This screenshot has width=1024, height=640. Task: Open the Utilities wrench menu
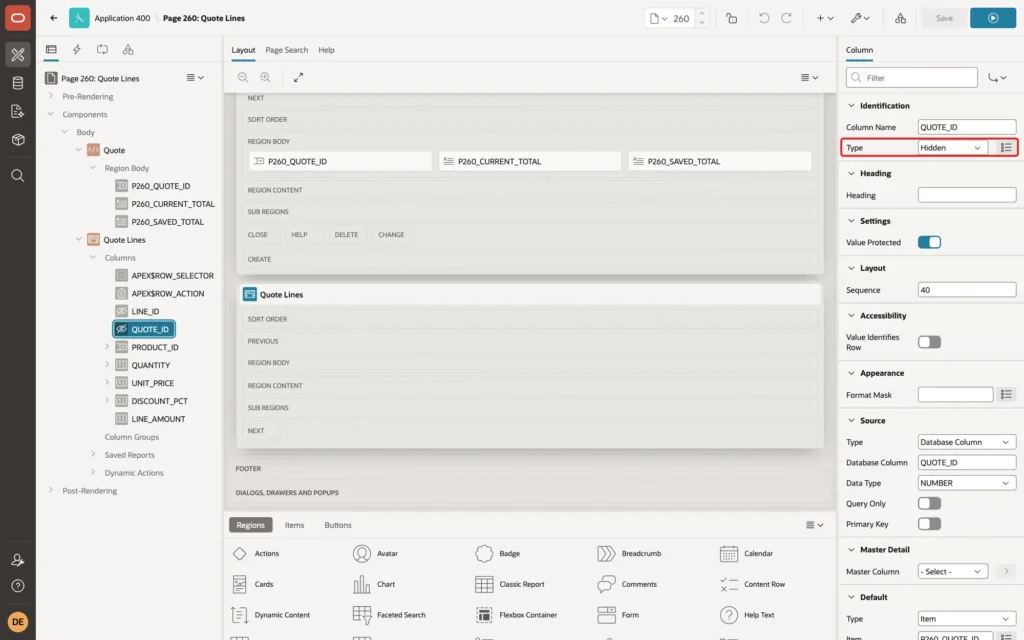click(859, 18)
